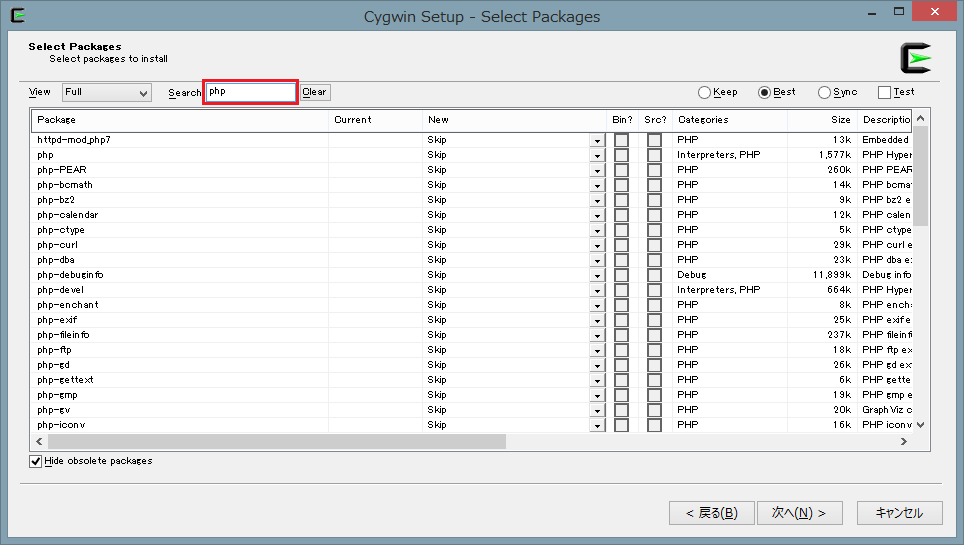This screenshot has width=964, height=545.
Task: Click into the Search field containing php
Action: point(250,92)
